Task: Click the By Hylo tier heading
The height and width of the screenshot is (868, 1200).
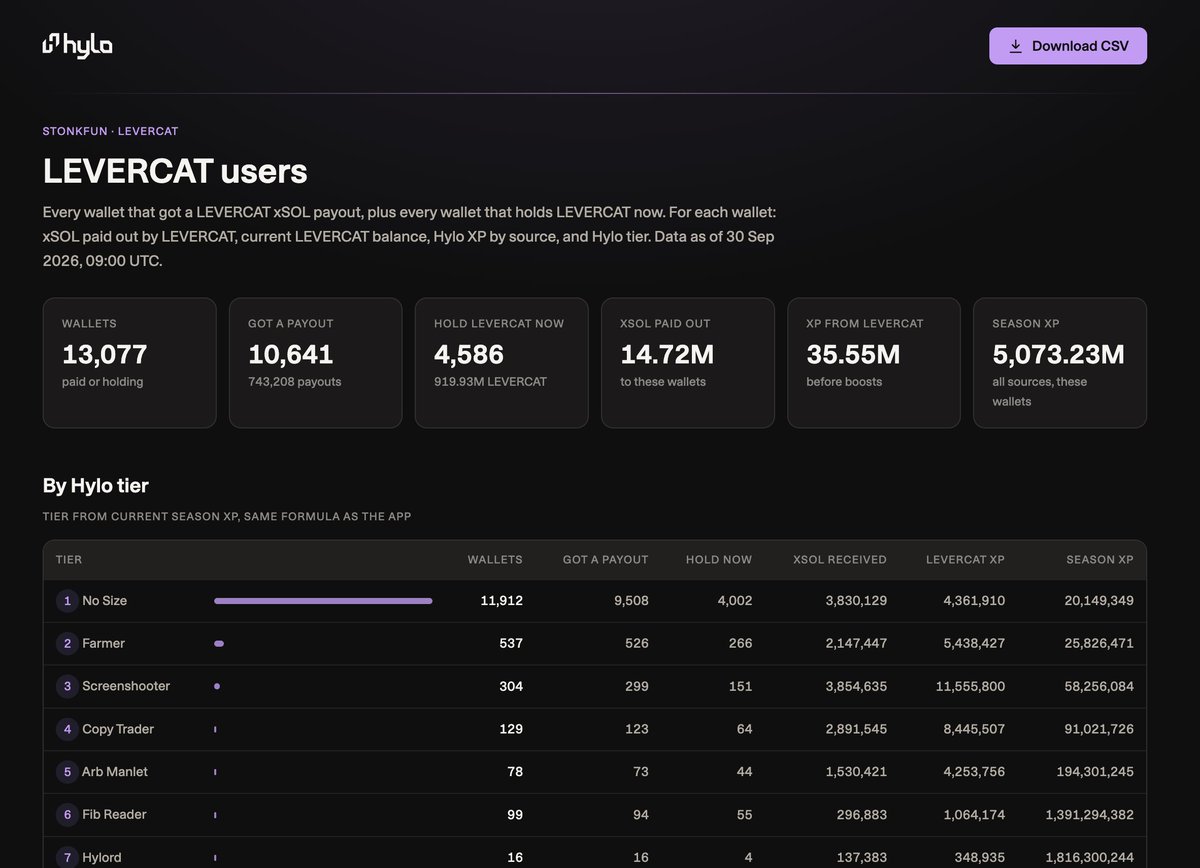Action: [x=95, y=486]
